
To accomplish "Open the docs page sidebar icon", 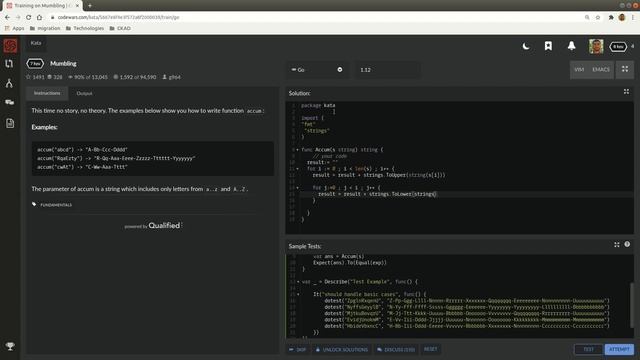I will pos(10,123).
